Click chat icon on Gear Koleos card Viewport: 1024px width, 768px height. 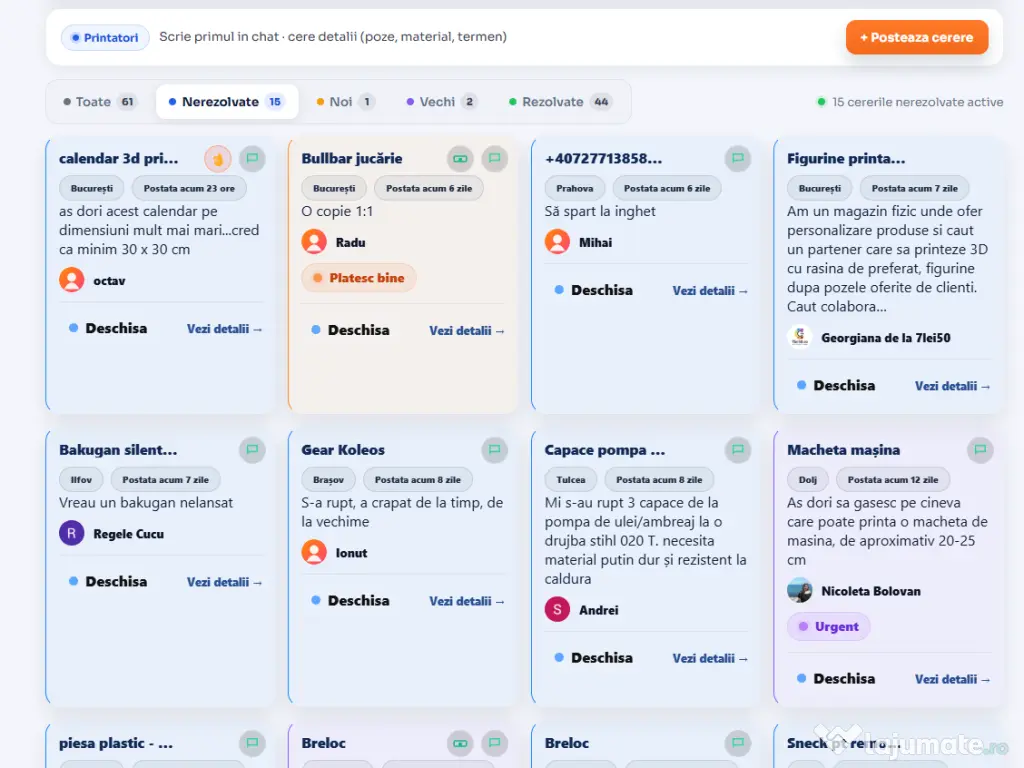[495, 450]
